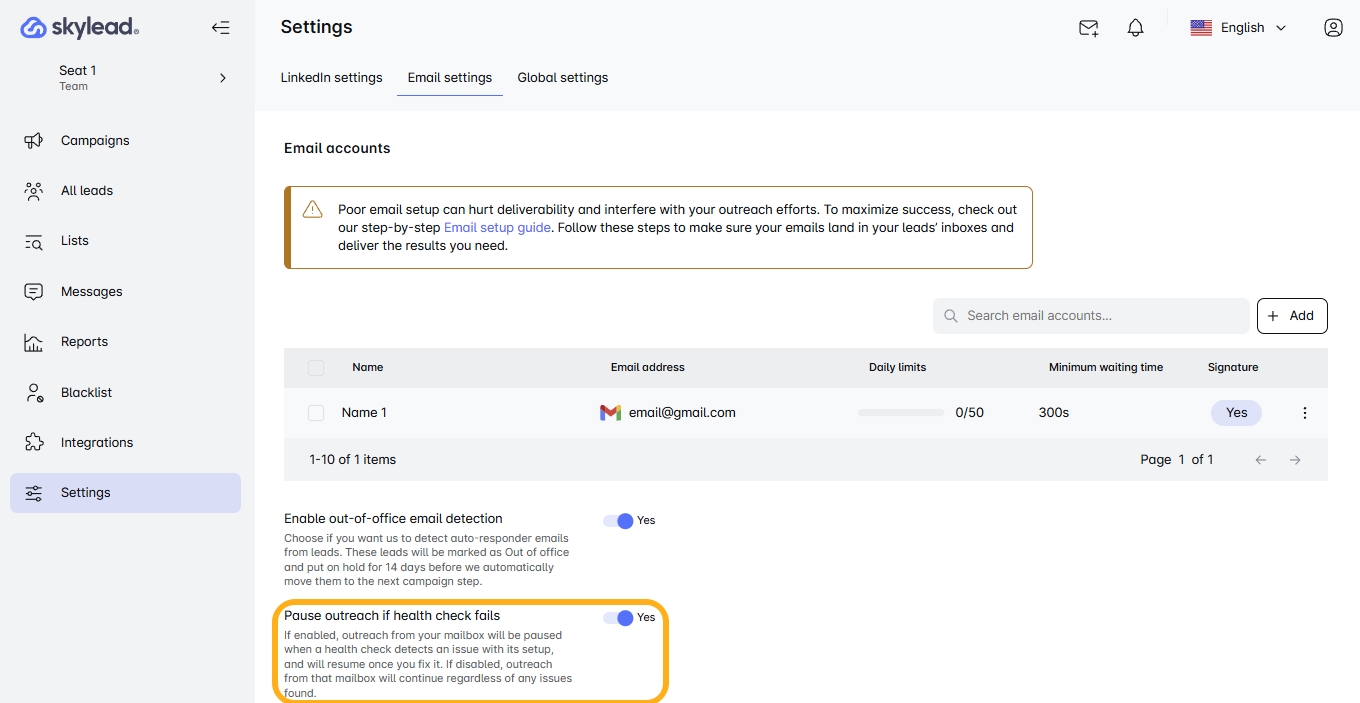The height and width of the screenshot is (703, 1360).
Task: Open the three-dot menu for Name 1
Action: [1304, 413]
